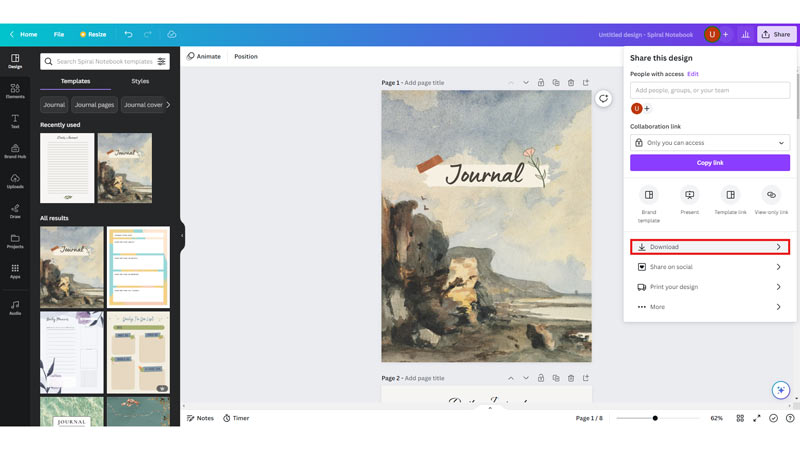Start the Timer
800x450 pixels.
236,418
